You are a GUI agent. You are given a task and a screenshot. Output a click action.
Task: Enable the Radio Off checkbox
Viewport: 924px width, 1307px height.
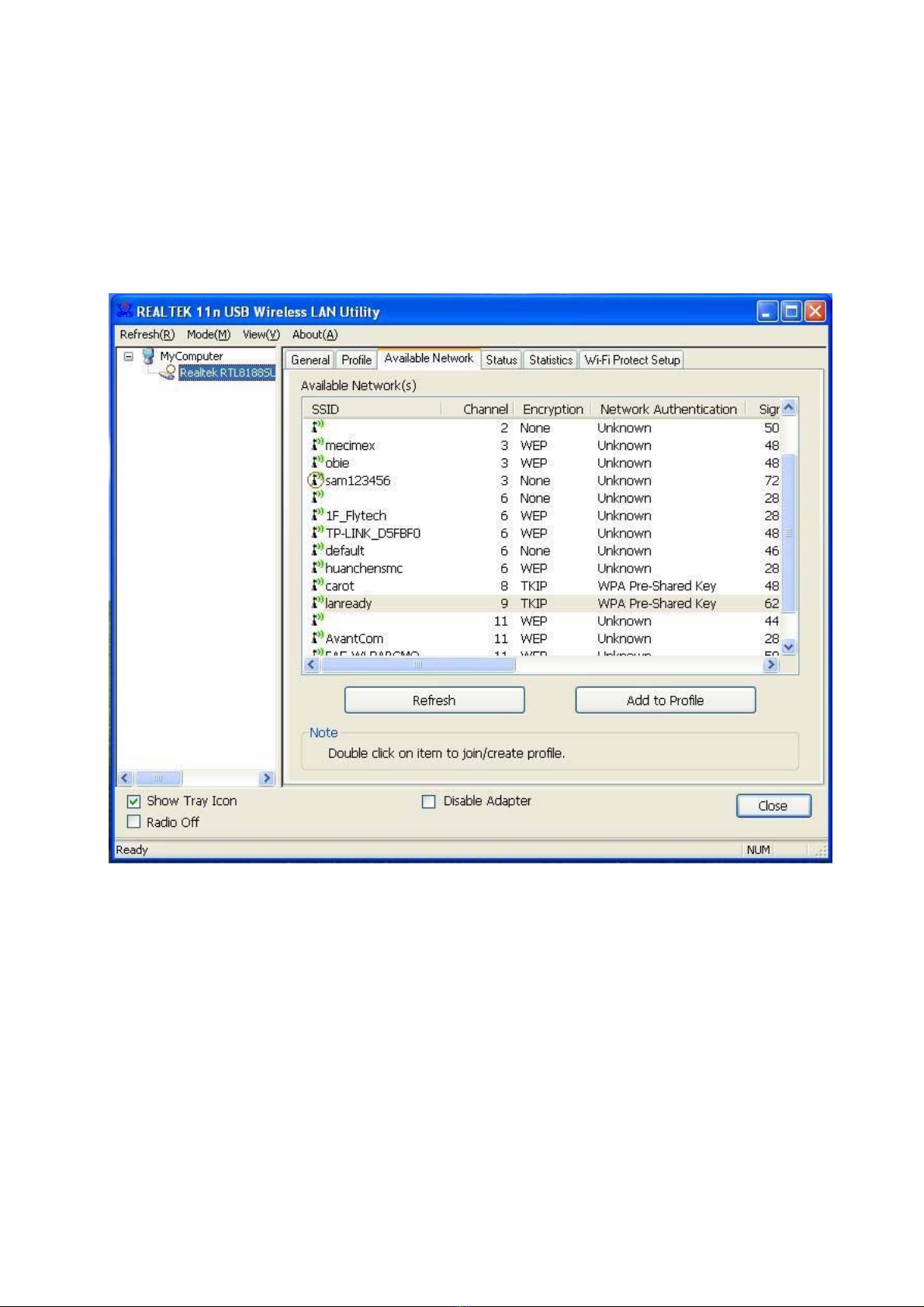pyautogui.click(x=133, y=822)
